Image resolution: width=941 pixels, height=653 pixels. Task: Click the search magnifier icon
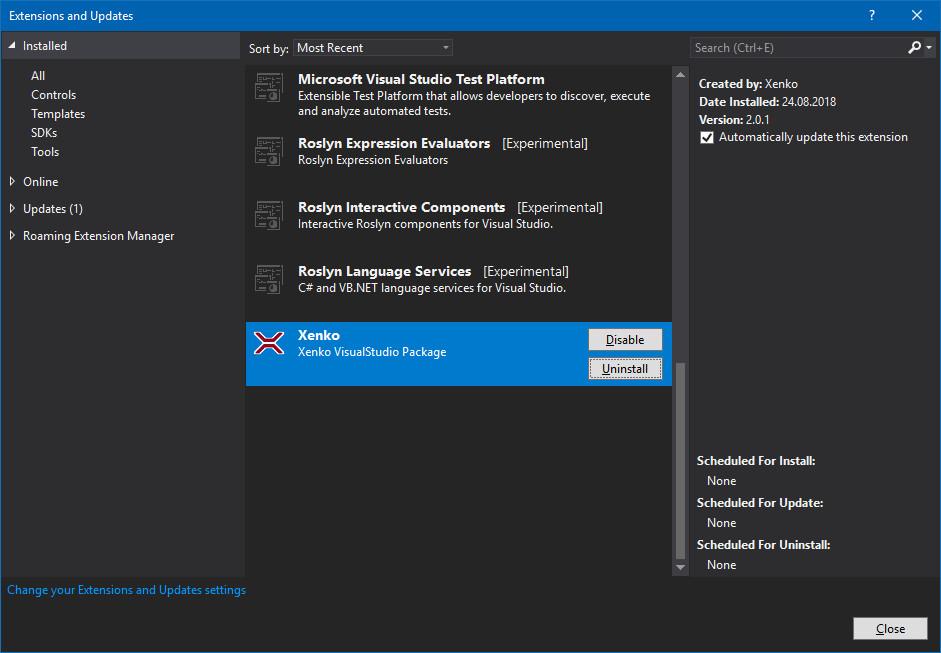click(x=914, y=47)
